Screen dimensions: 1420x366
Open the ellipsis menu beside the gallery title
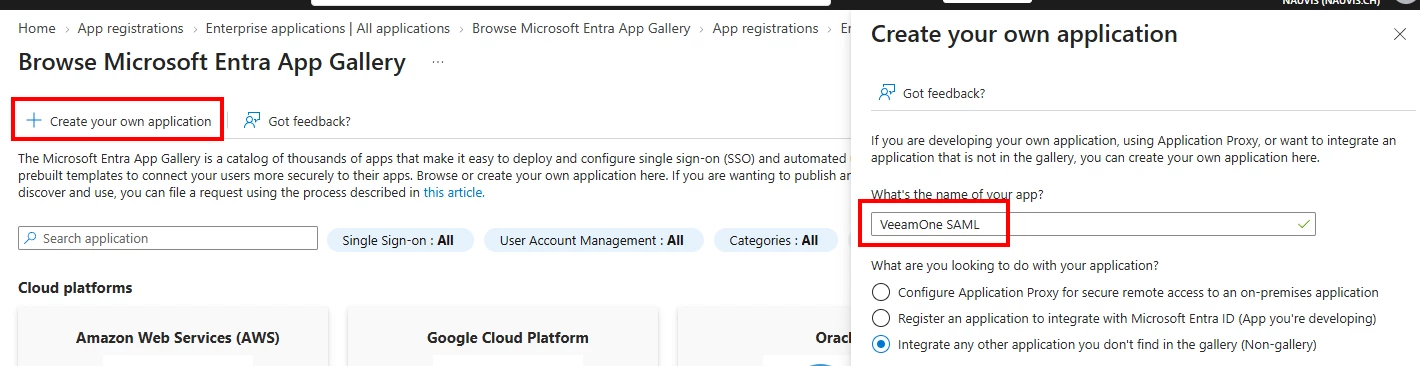(x=437, y=63)
